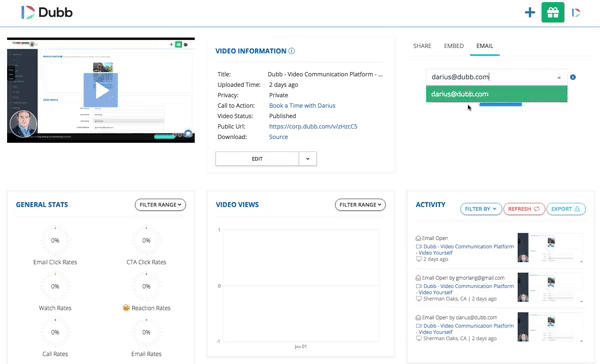The height and width of the screenshot is (364, 600).
Task: Click the Email Rates gauge
Action: tap(146, 332)
